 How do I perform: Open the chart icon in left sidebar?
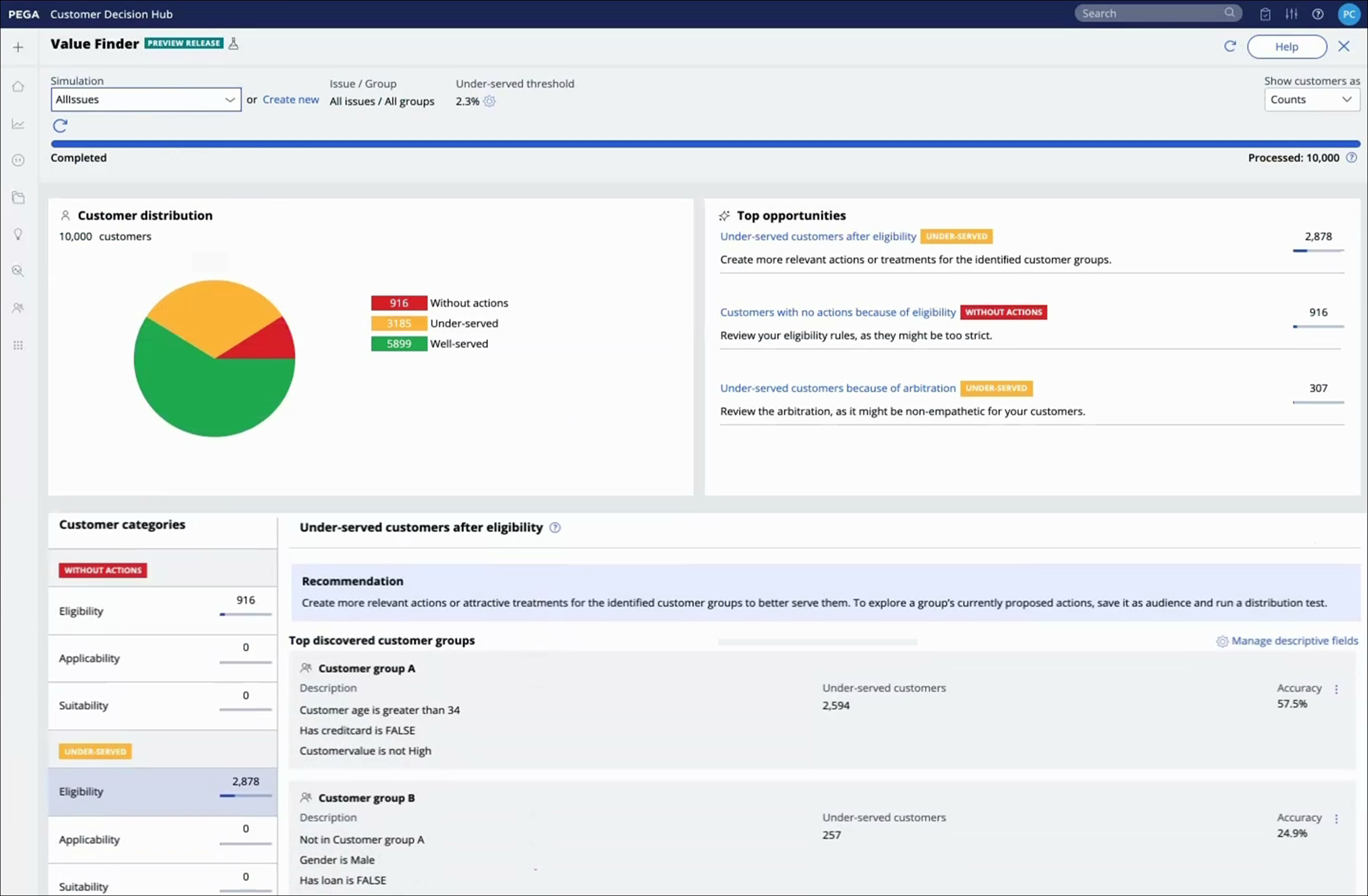pyautogui.click(x=18, y=123)
